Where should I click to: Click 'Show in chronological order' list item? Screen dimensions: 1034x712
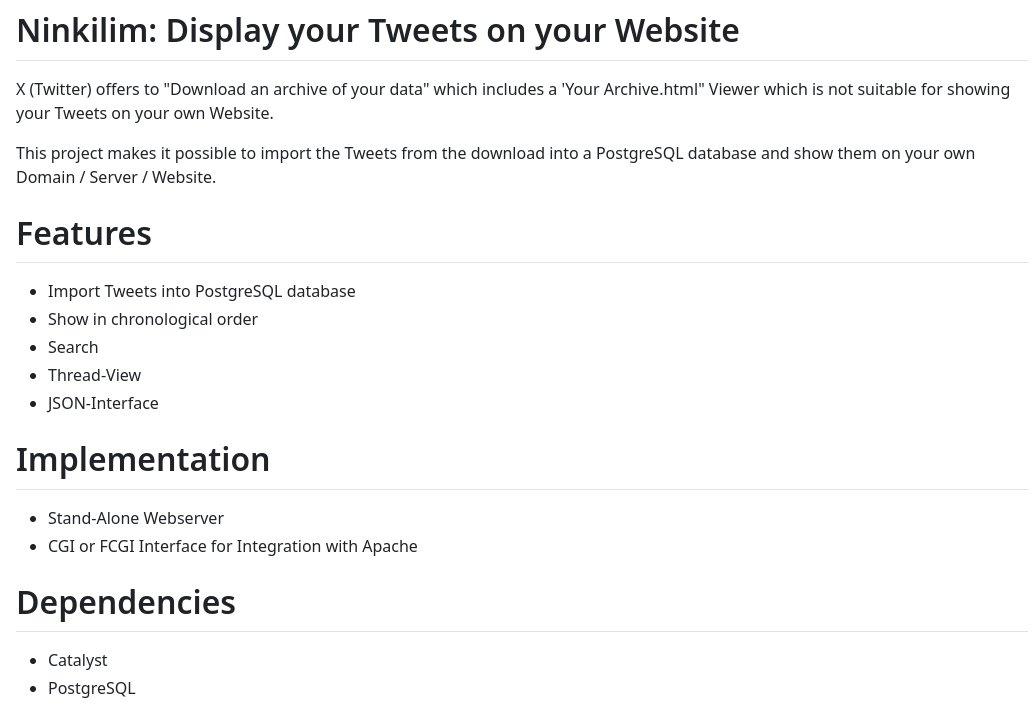pyautogui.click(x=153, y=319)
